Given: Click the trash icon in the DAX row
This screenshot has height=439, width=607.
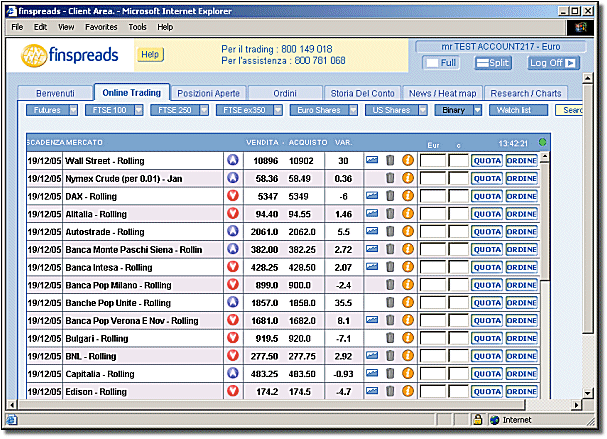Looking at the screenshot, I should coord(390,196).
